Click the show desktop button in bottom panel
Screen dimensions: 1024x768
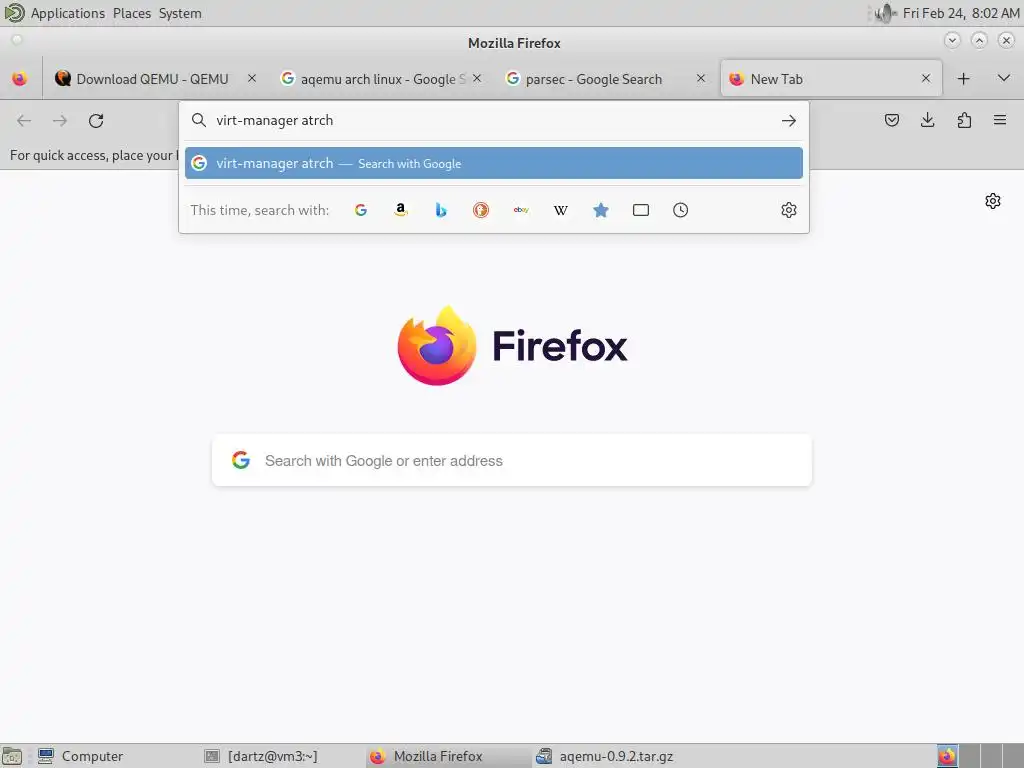(x=12, y=756)
